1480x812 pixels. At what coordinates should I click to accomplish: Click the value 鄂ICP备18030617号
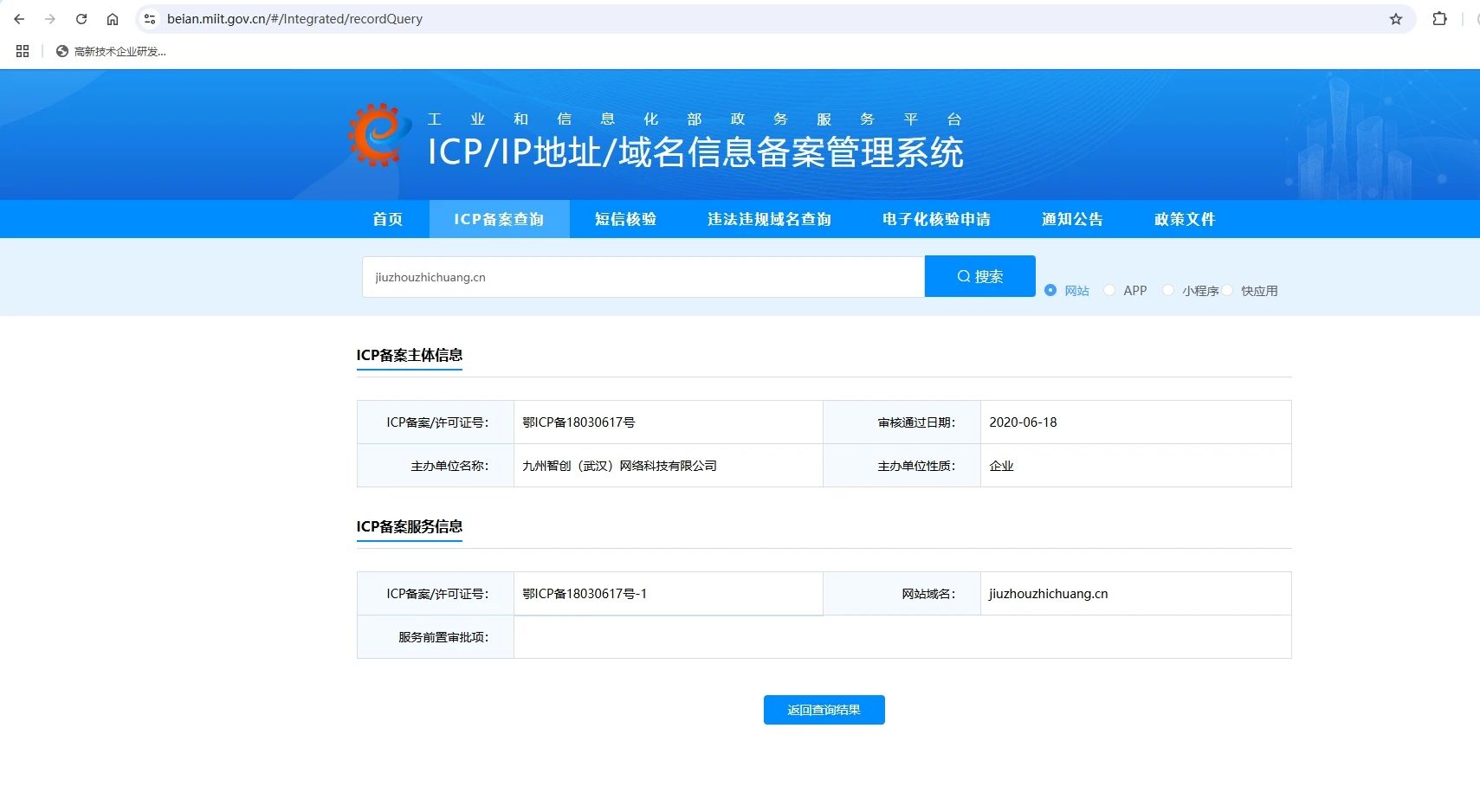click(578, 422)
